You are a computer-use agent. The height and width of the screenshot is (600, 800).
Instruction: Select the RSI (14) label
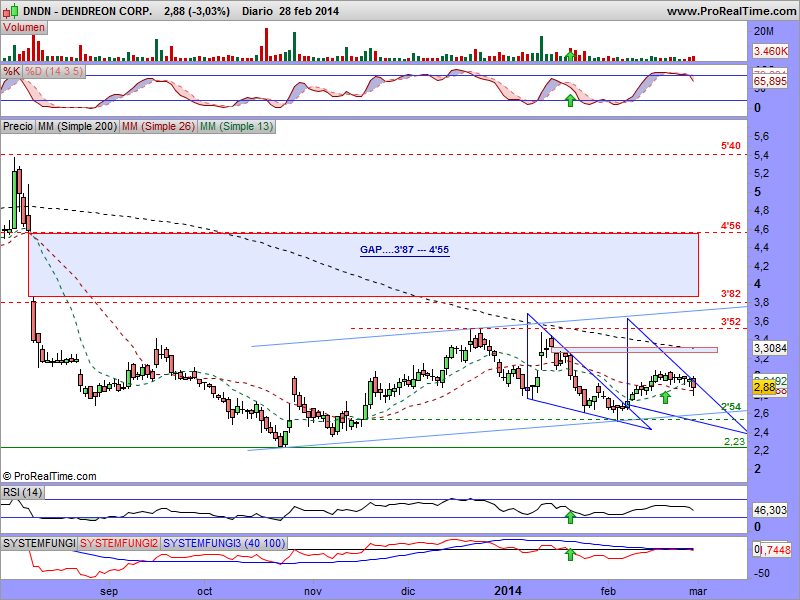[22, 492]
